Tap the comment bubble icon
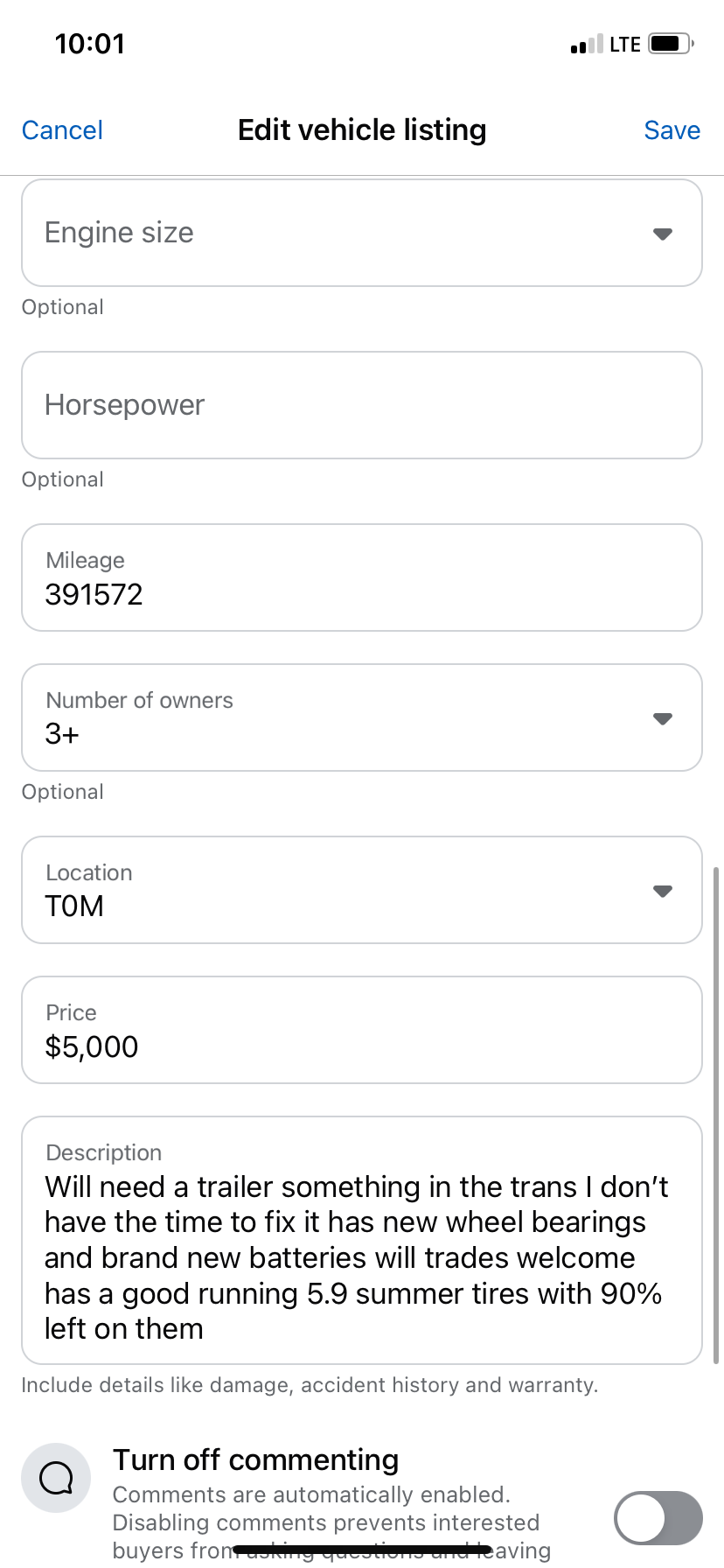This screenshot has height=1568, width=724. pyautogui.click(x=56, y=1478)
